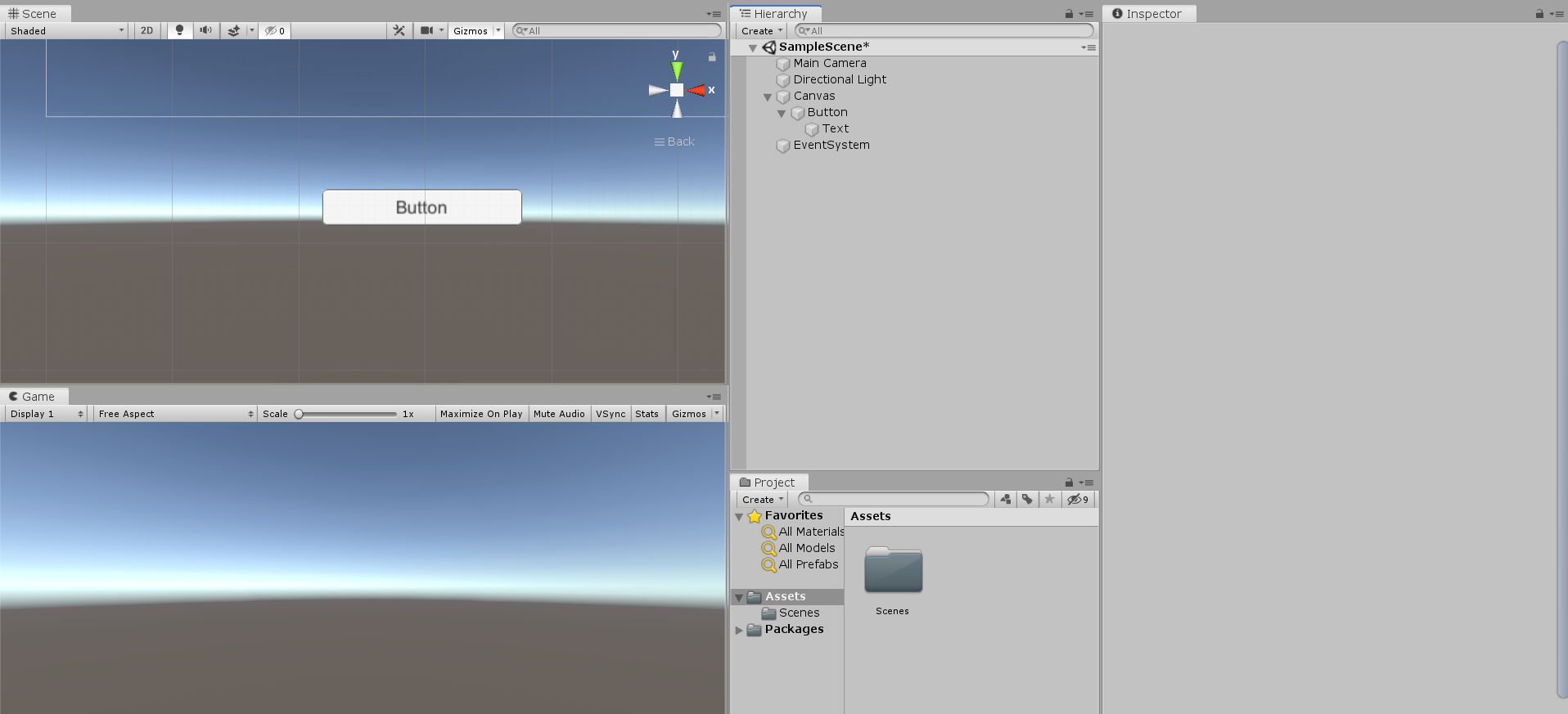The width and height of the screenshot is (1568, 714).
Task: Switch to the Hierarchy tab
Action: coord(774,14)
